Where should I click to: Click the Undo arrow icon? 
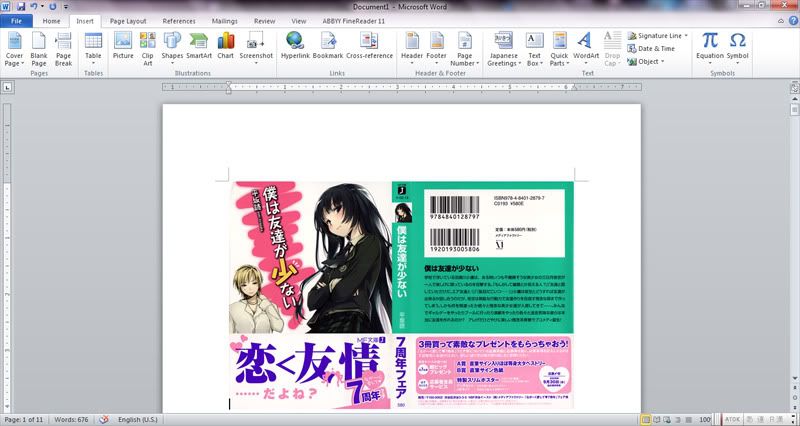34,7
